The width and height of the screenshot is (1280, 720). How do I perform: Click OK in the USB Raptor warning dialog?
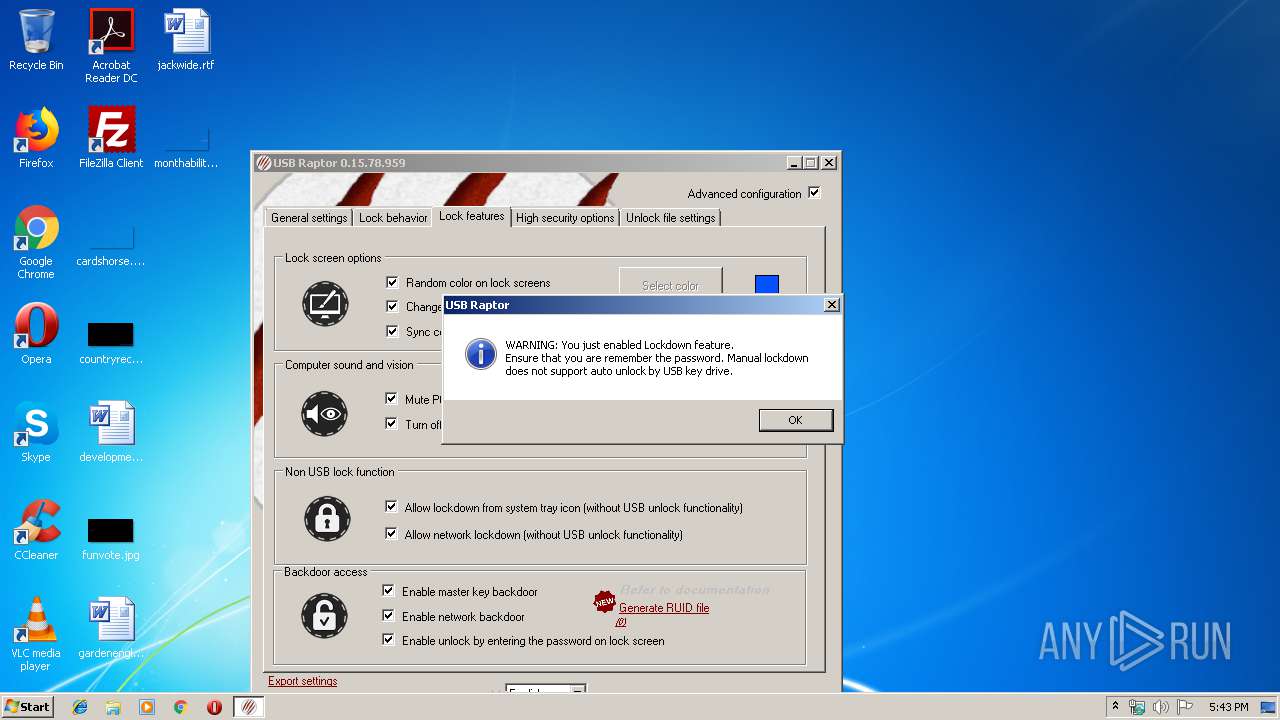tap(795, 420)
